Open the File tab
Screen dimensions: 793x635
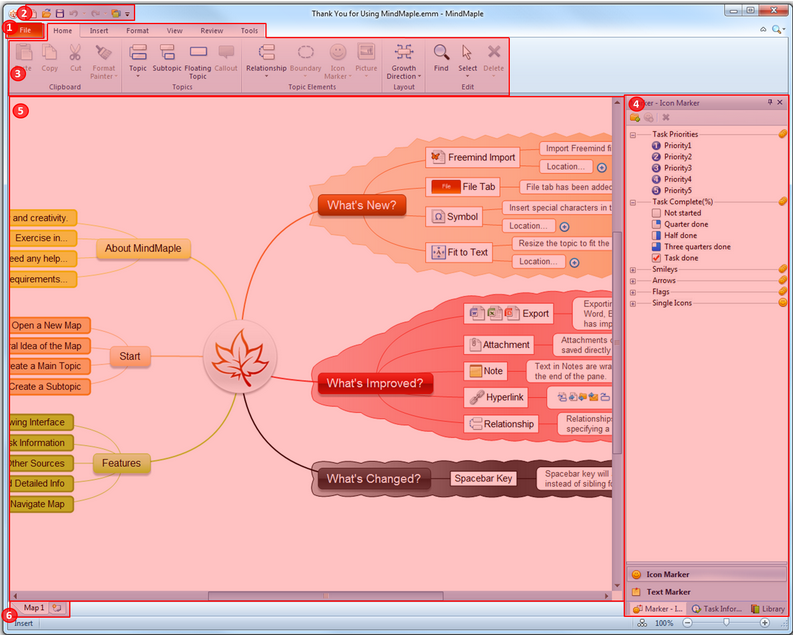(x=25, y=30)
